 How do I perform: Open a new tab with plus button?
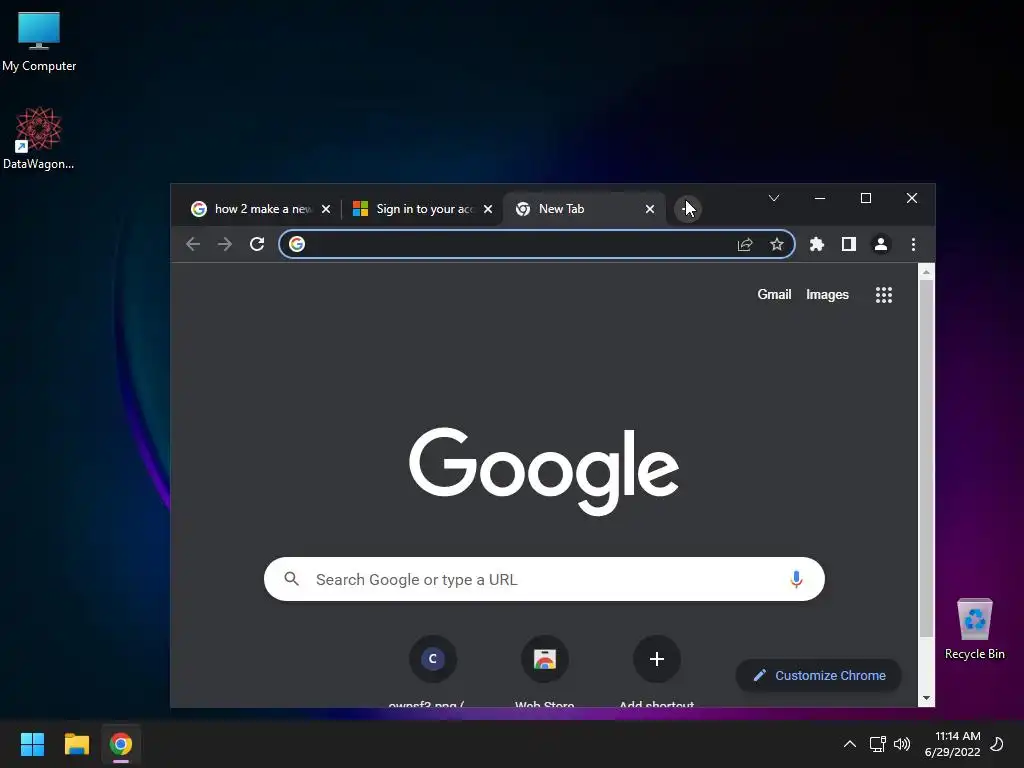tap(687, 209)
